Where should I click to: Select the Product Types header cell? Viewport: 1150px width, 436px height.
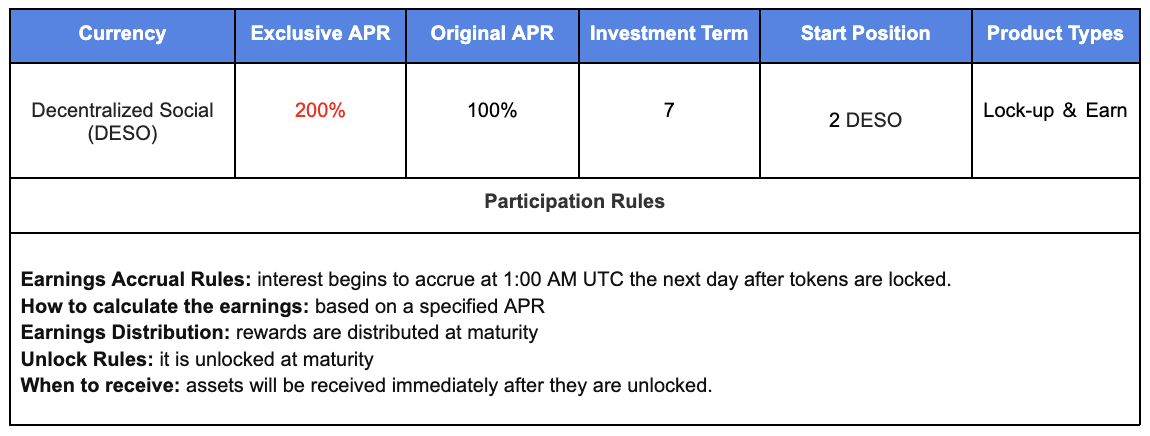[x=1055, y=33]
